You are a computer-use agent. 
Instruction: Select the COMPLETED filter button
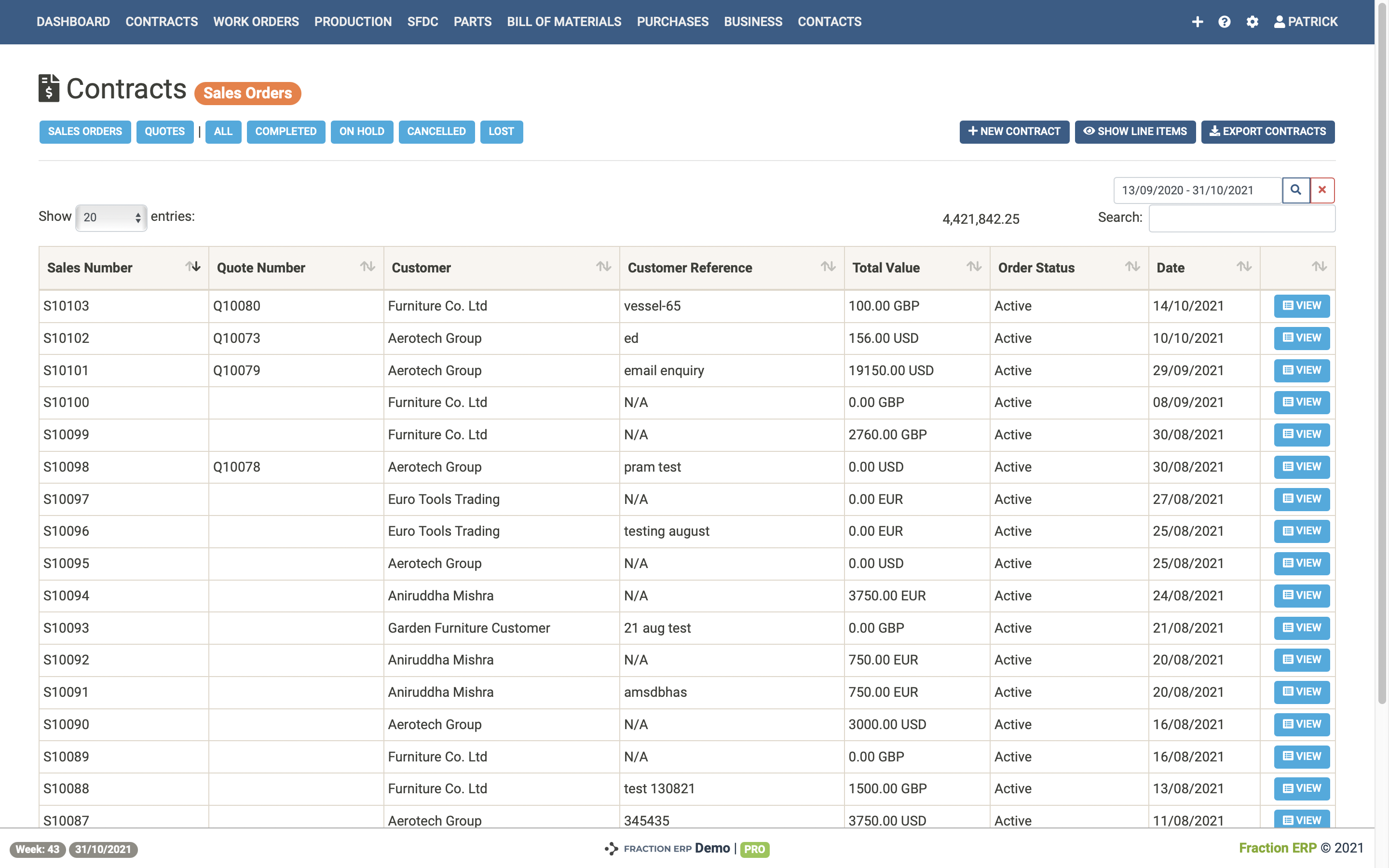(x=285, y=132)
